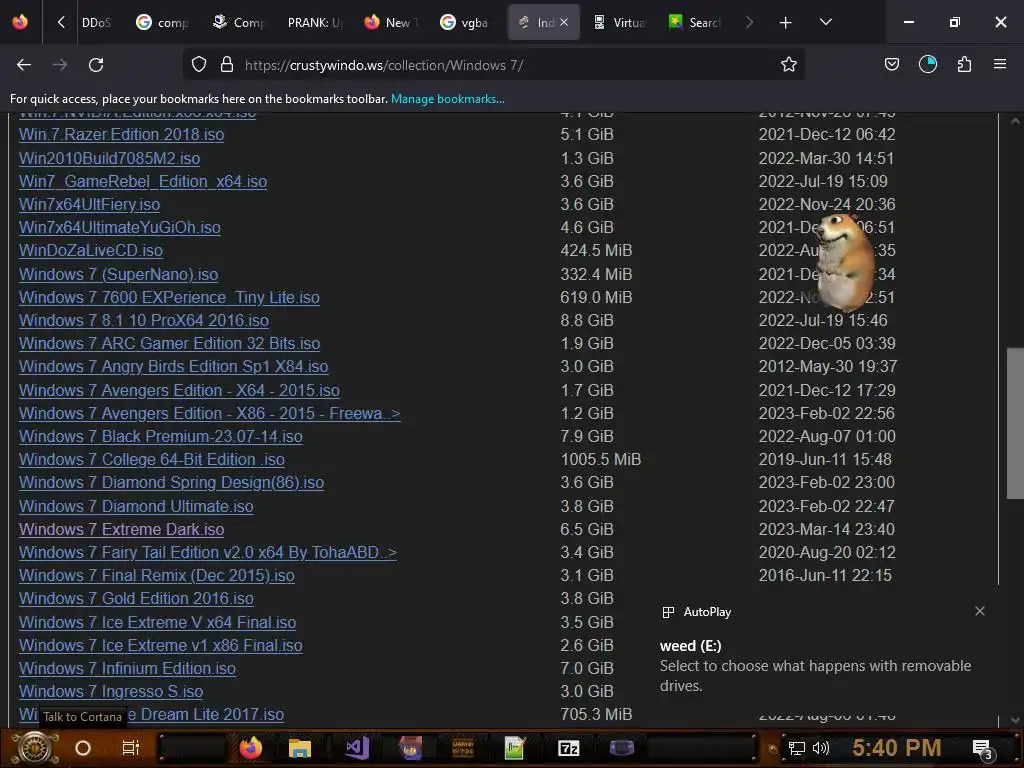Viewport: 1024px width, 768px height.
Task: Open Win7x64UltFiery.iso link
Action: click(x=89, y=204)
